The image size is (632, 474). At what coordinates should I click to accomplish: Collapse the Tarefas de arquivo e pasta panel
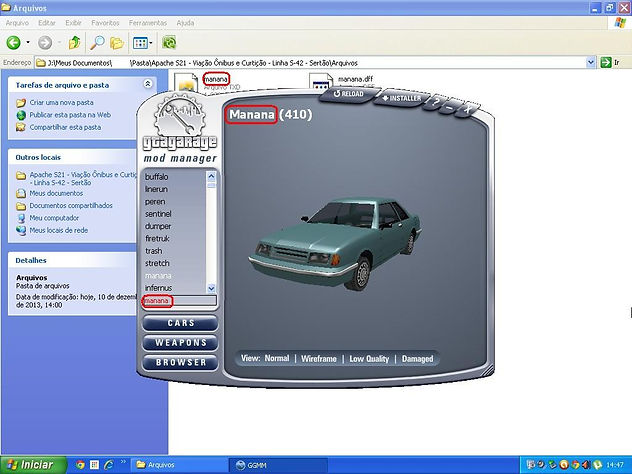148,84
